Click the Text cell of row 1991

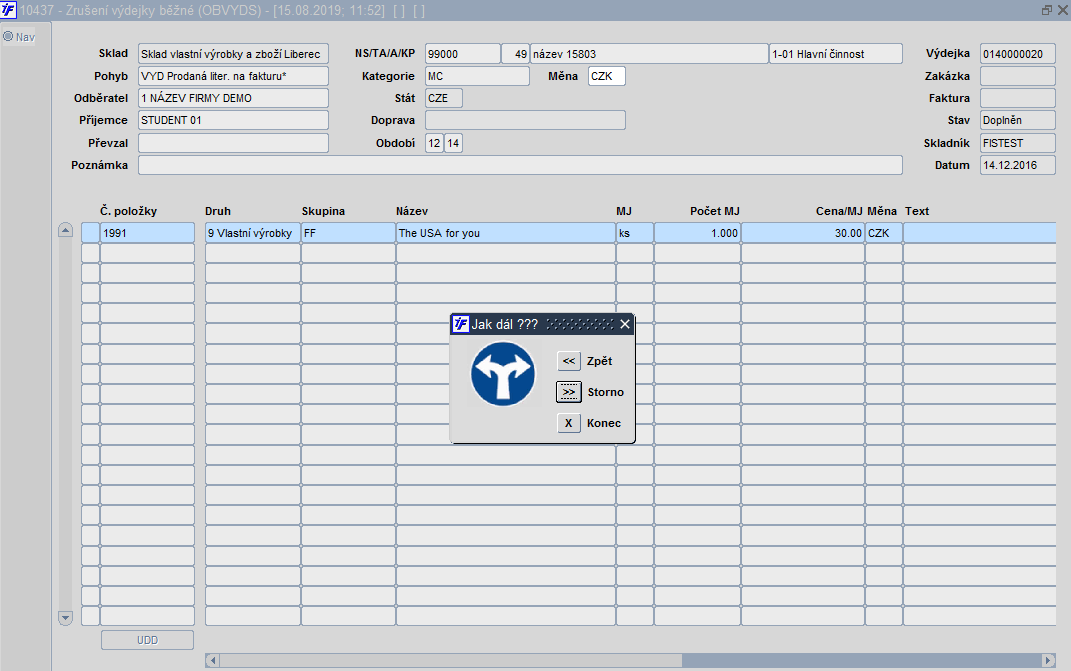click(x=979, y=233)
